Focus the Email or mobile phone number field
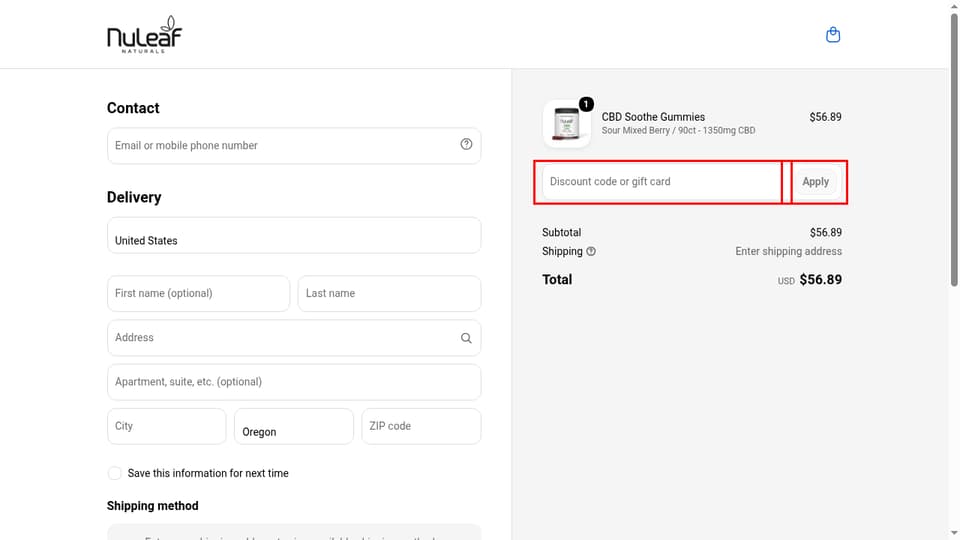 [294, 146]
